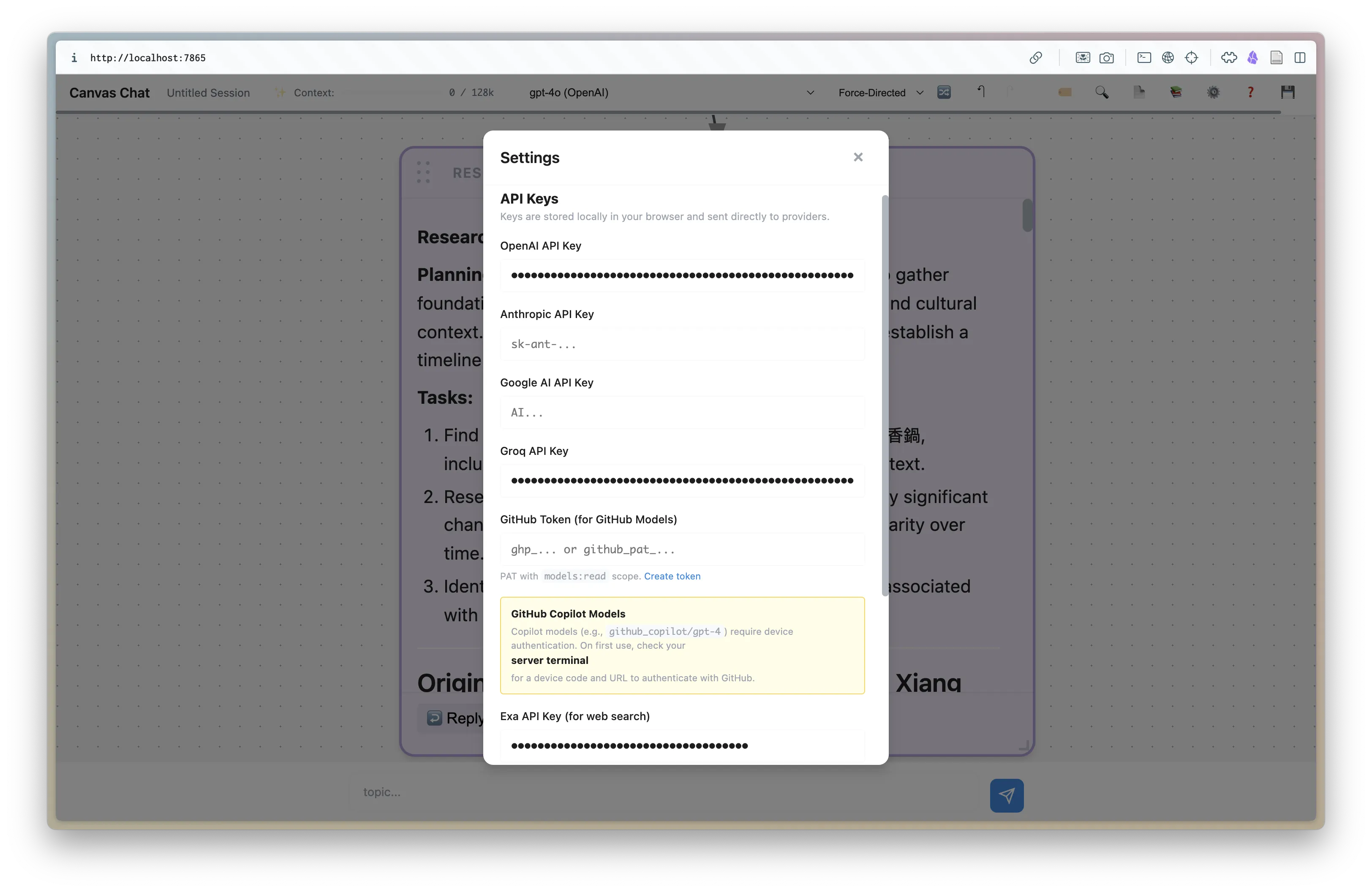The height and width of the screenshot is (892, 1372).
Task: Click the split pane icon at top right
Action: coord(1301,57)
